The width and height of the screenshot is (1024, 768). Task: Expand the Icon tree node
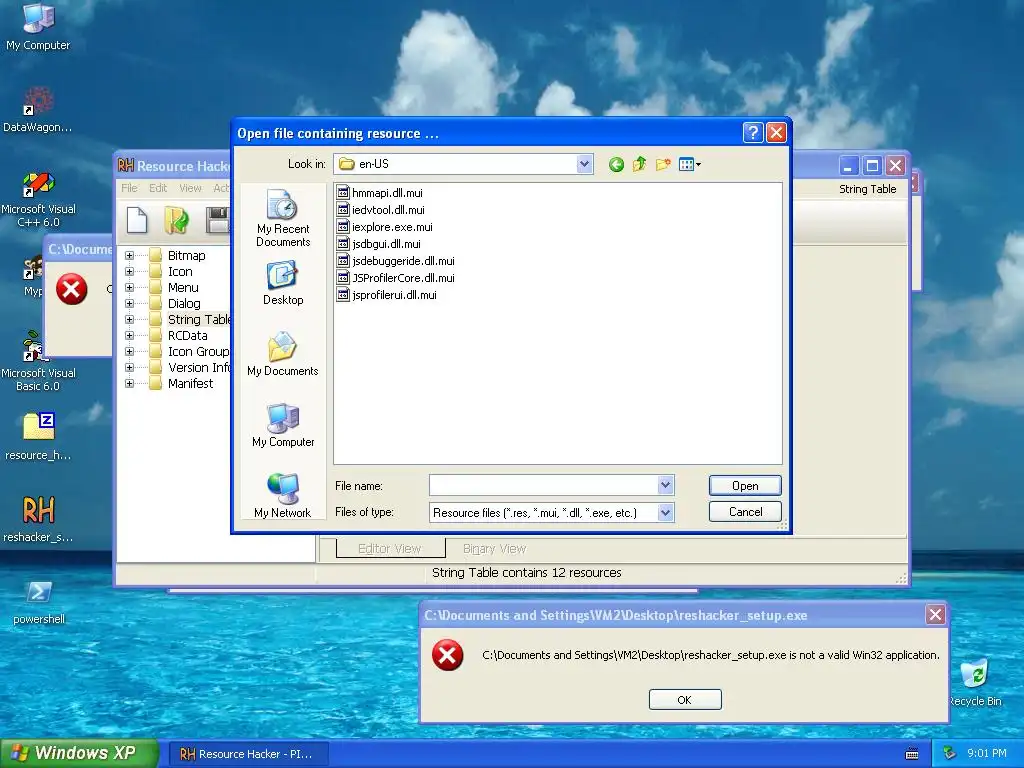[129, 272]
